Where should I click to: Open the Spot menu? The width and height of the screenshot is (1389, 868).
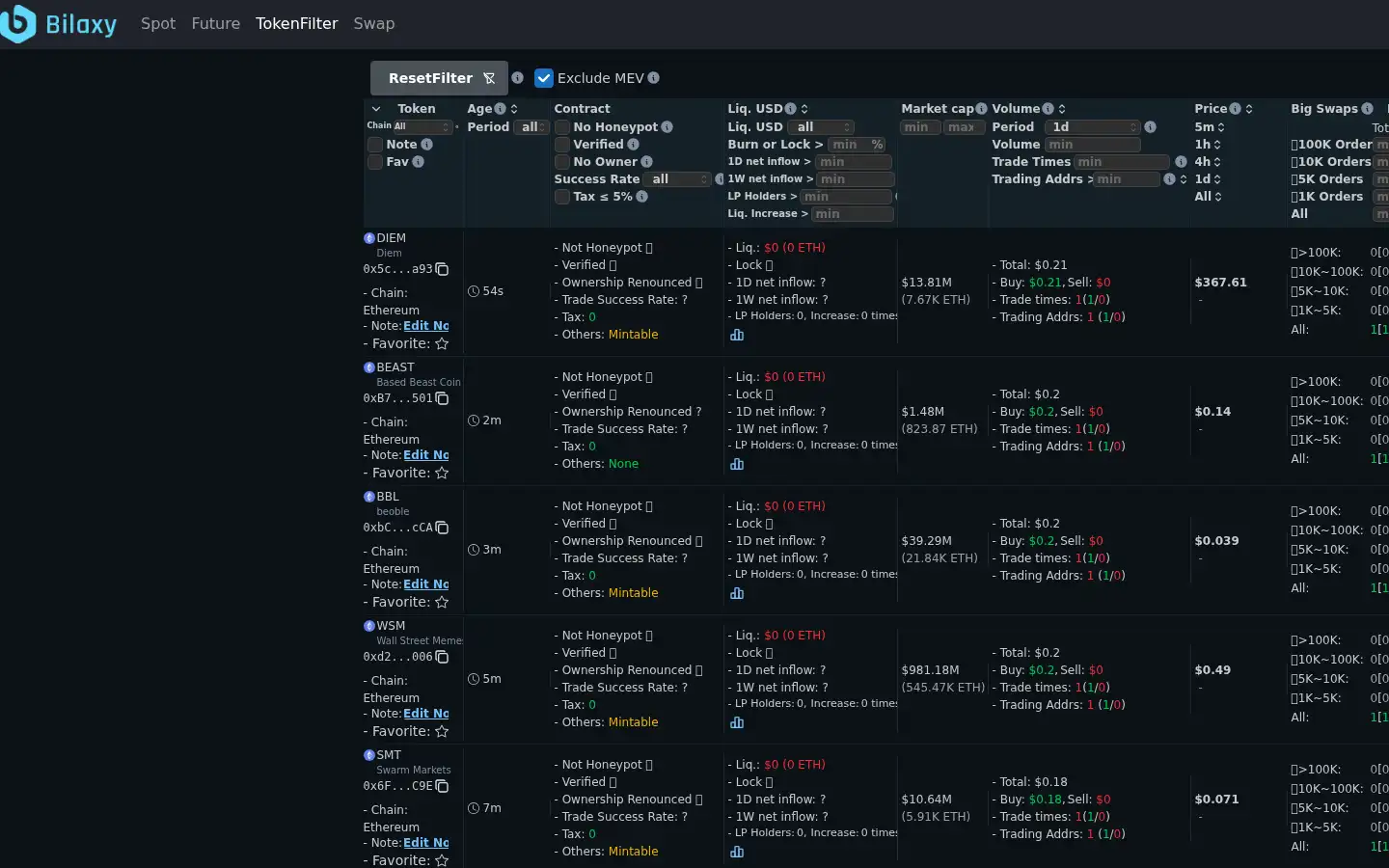tap(158, 23)
